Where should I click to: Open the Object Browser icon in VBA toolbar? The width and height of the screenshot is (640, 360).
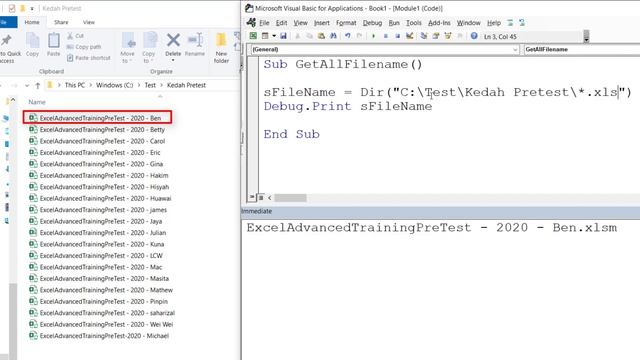click(x=448, y=36)
